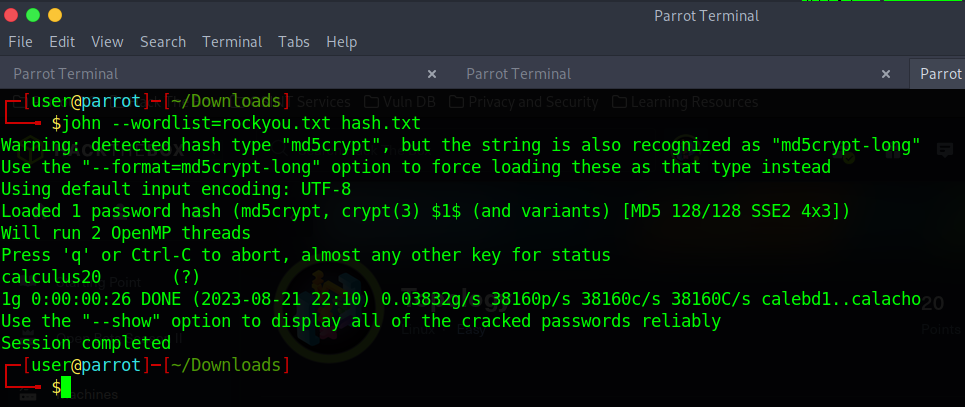
Task: Open the Edit menu
Action: coord(62,42)
